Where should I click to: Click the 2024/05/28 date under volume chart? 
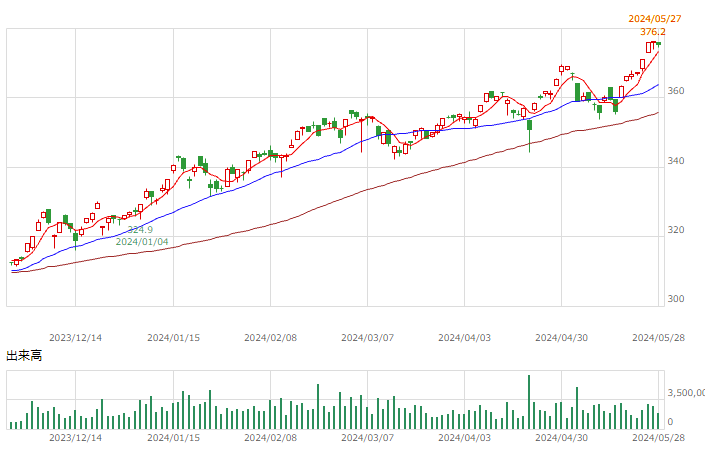pyautogui.click(x=659, y=437)
